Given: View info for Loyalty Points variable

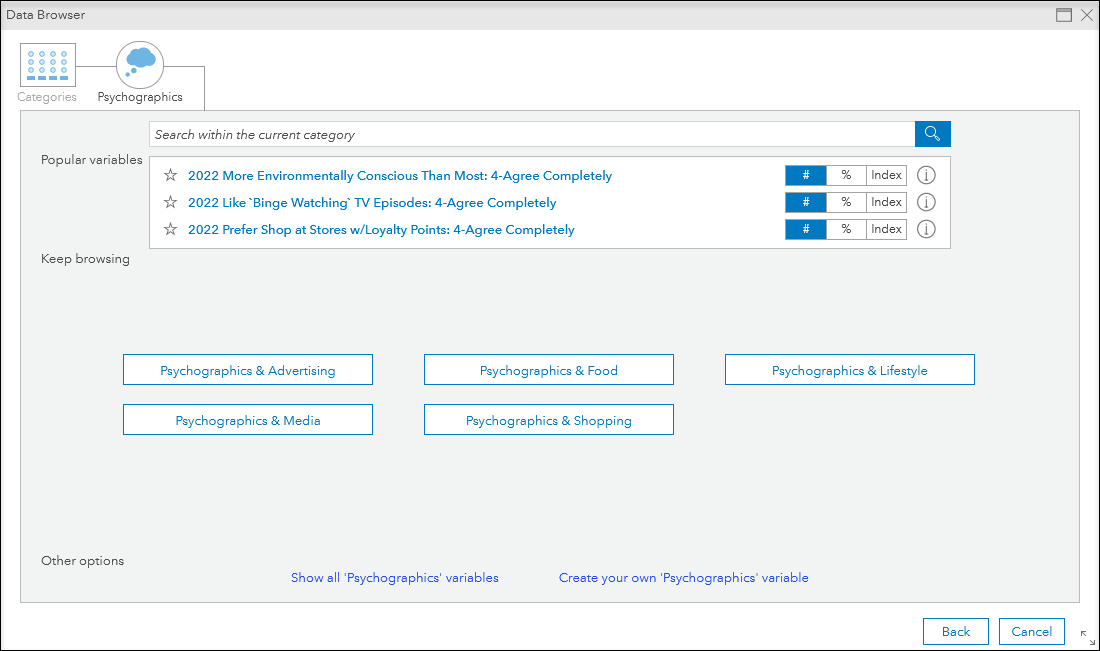Looking at the screenshot, I should 925,228.
